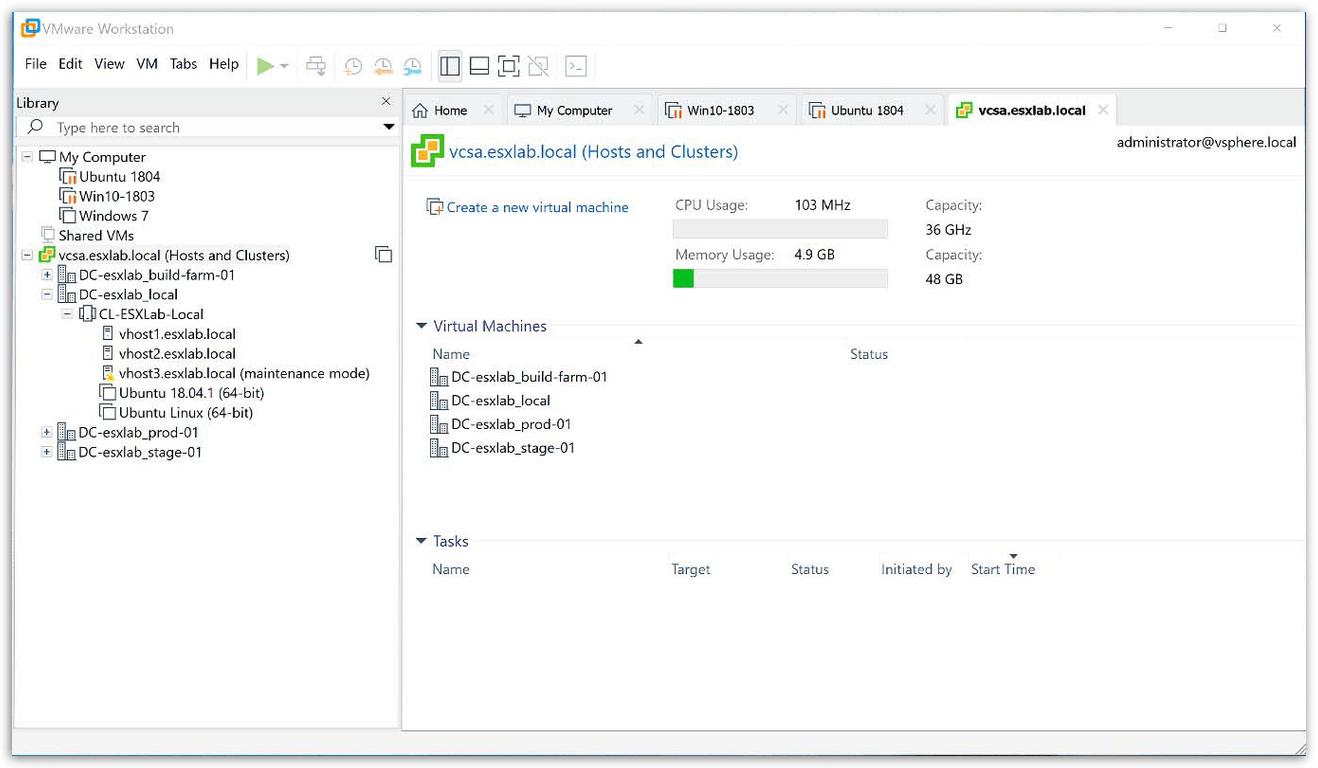Viewport: 1318px width, 768px height.
Task: Send Ctrl+Alt+Del to the virtual machine
Action: [315, 65]
